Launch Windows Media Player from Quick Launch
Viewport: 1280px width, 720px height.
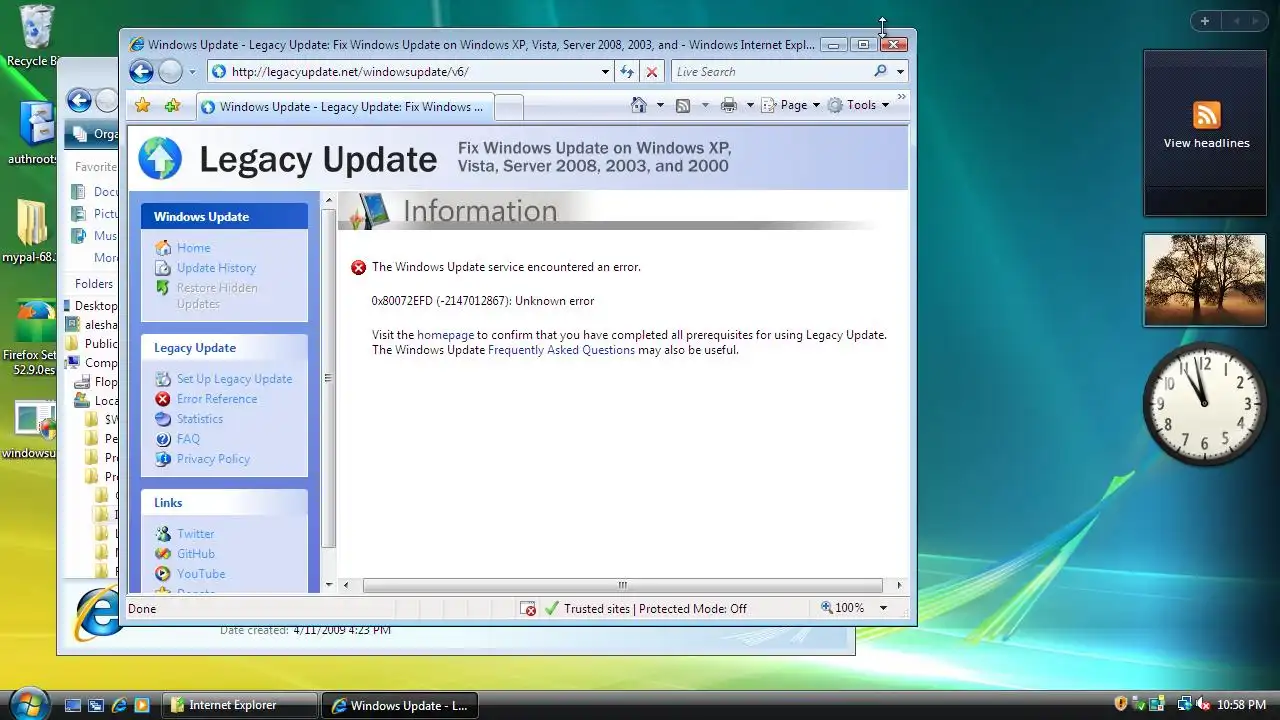click(142, 705)
